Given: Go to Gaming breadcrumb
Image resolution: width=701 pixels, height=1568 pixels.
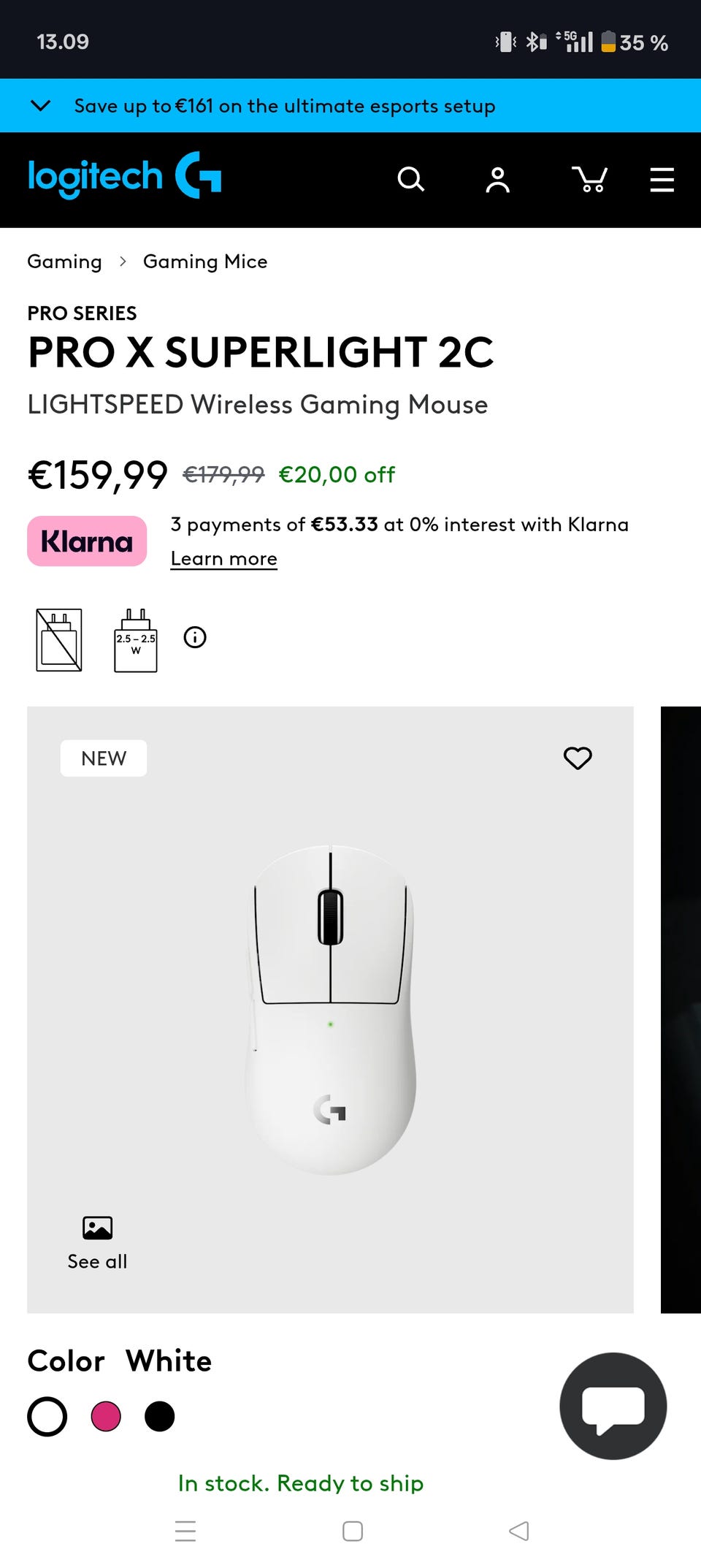Looking at the screenshot, I should tap(64, 262).
